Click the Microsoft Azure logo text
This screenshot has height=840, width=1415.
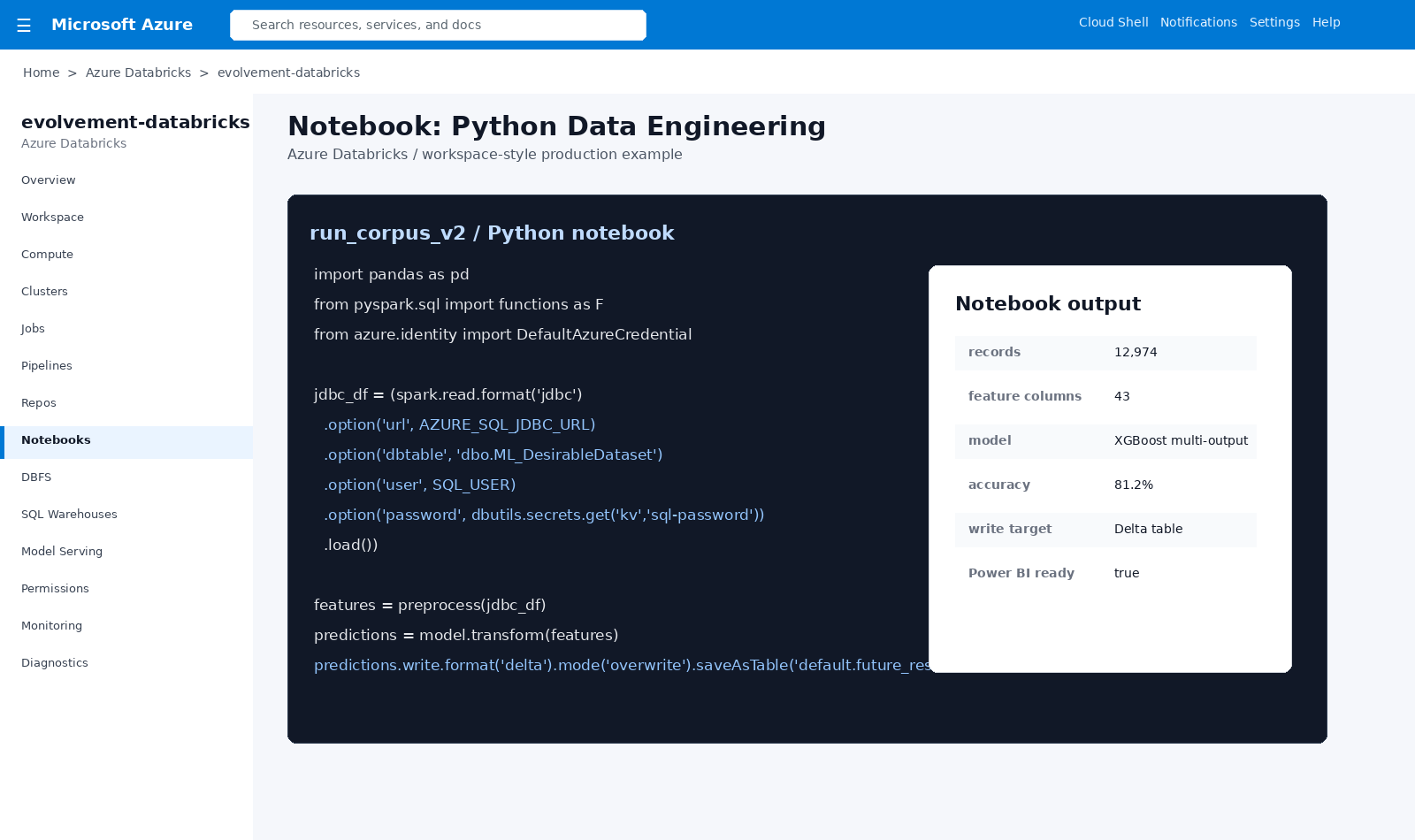click(122, 25)
